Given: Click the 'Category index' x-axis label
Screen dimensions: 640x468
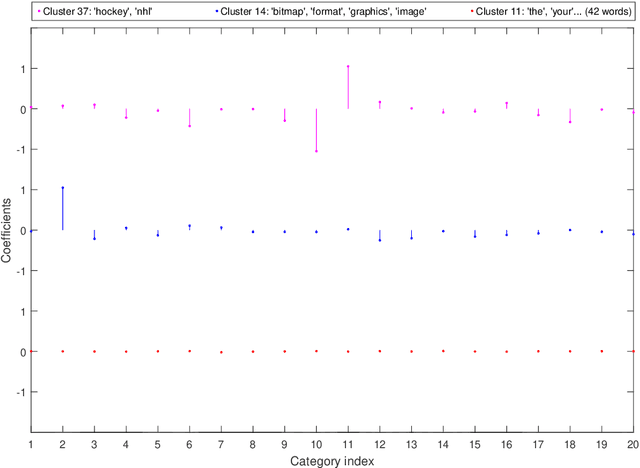Looking at the screenshot, I should (332, 461).
